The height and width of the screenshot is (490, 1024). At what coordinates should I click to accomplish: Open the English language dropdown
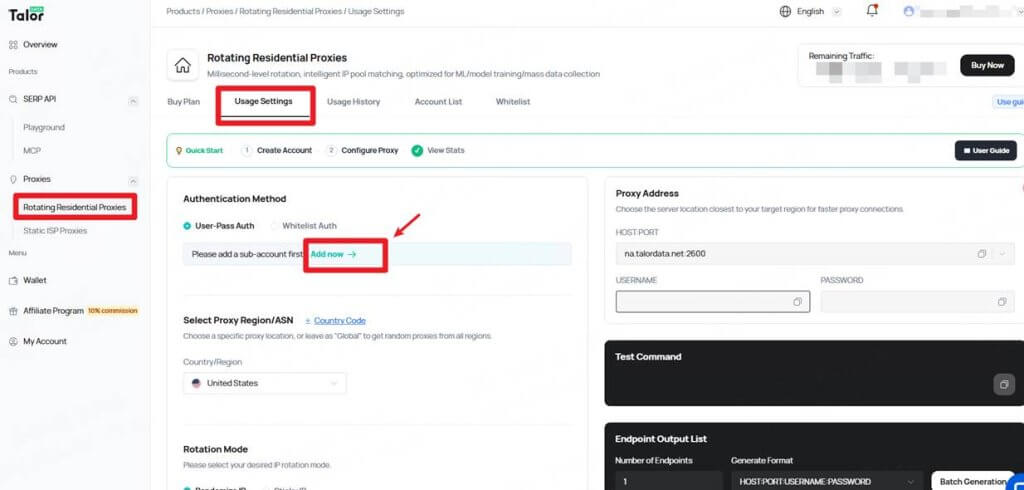tap(837, 12)
